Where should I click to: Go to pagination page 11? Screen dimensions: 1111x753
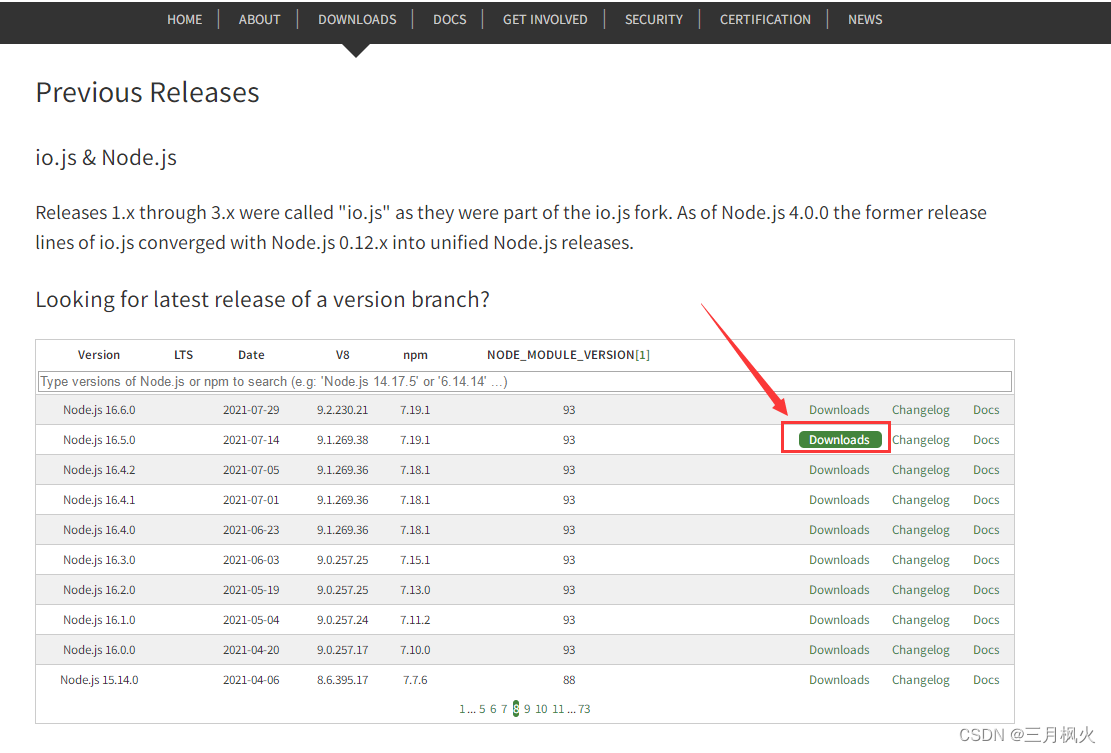pyautogui.click(x=558, y=709)
